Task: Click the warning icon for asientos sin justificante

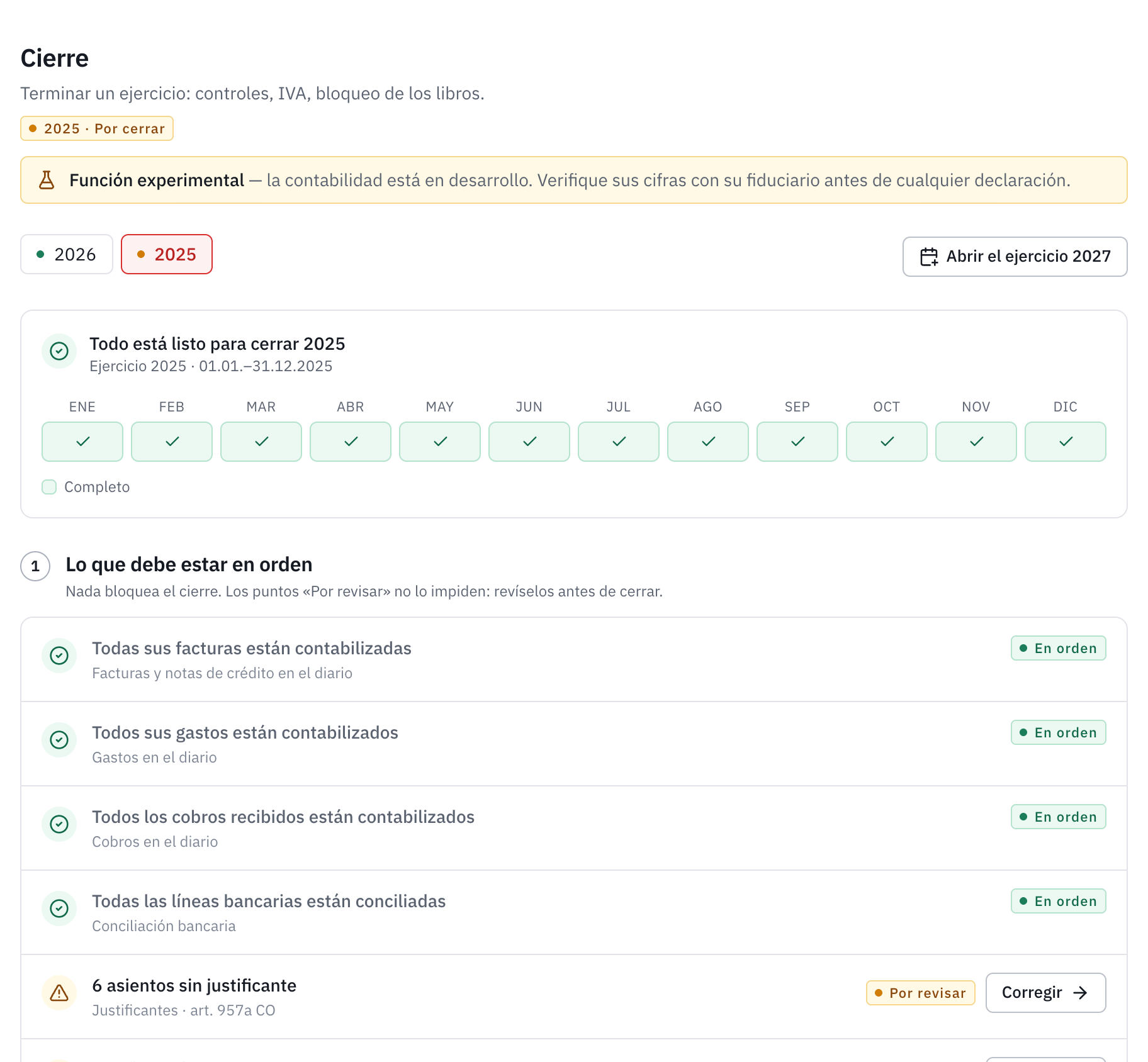Action: pos(59,993)
